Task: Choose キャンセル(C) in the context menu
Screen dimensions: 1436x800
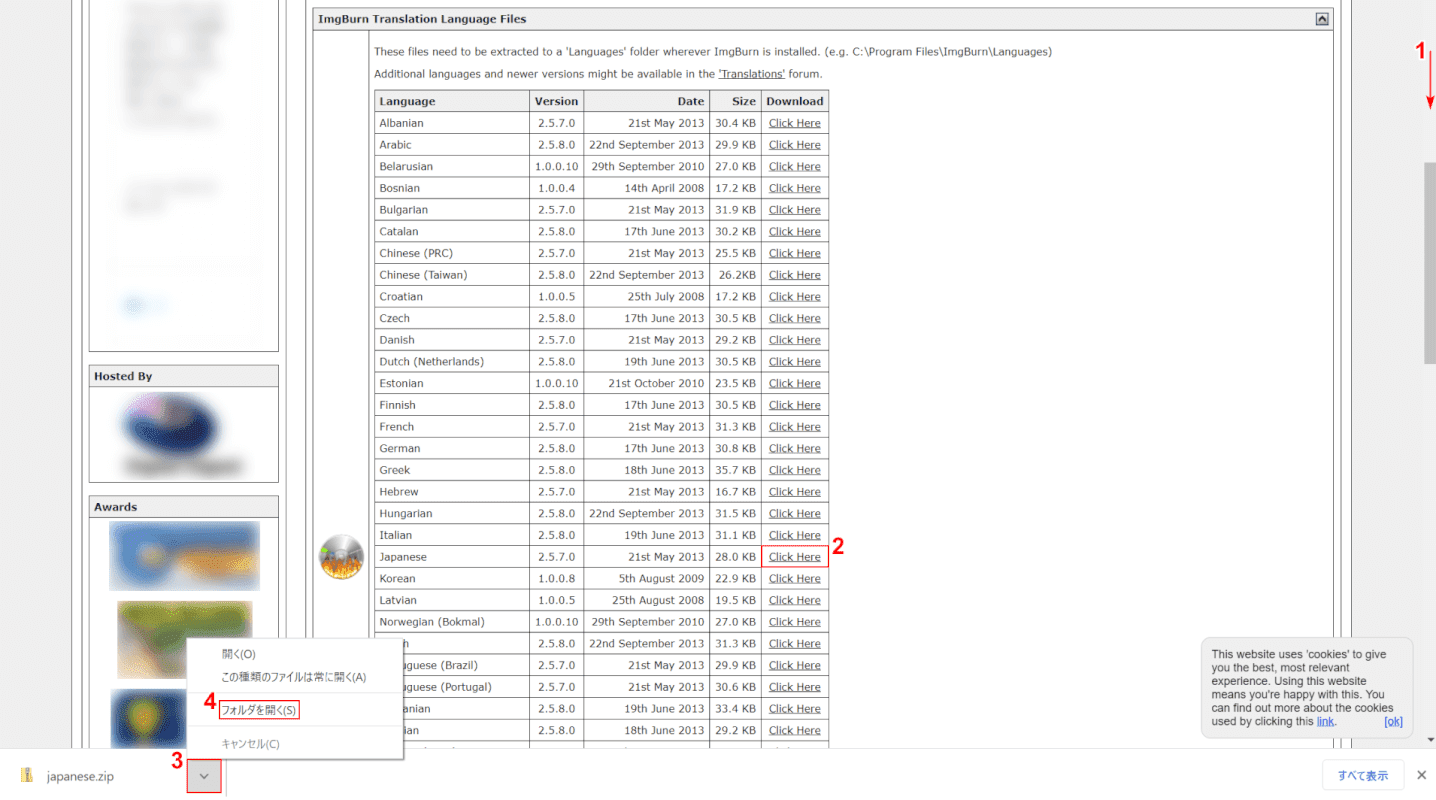Action: (250, 744)
